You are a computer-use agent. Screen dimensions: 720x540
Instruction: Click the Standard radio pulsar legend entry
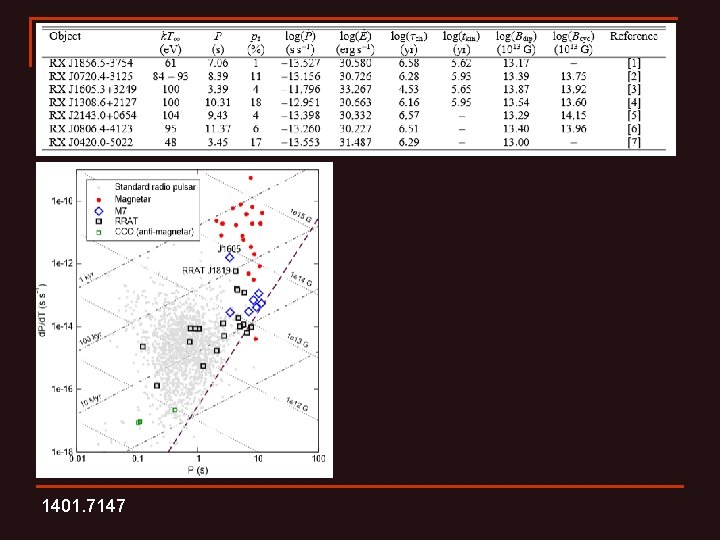click(155, 187)
